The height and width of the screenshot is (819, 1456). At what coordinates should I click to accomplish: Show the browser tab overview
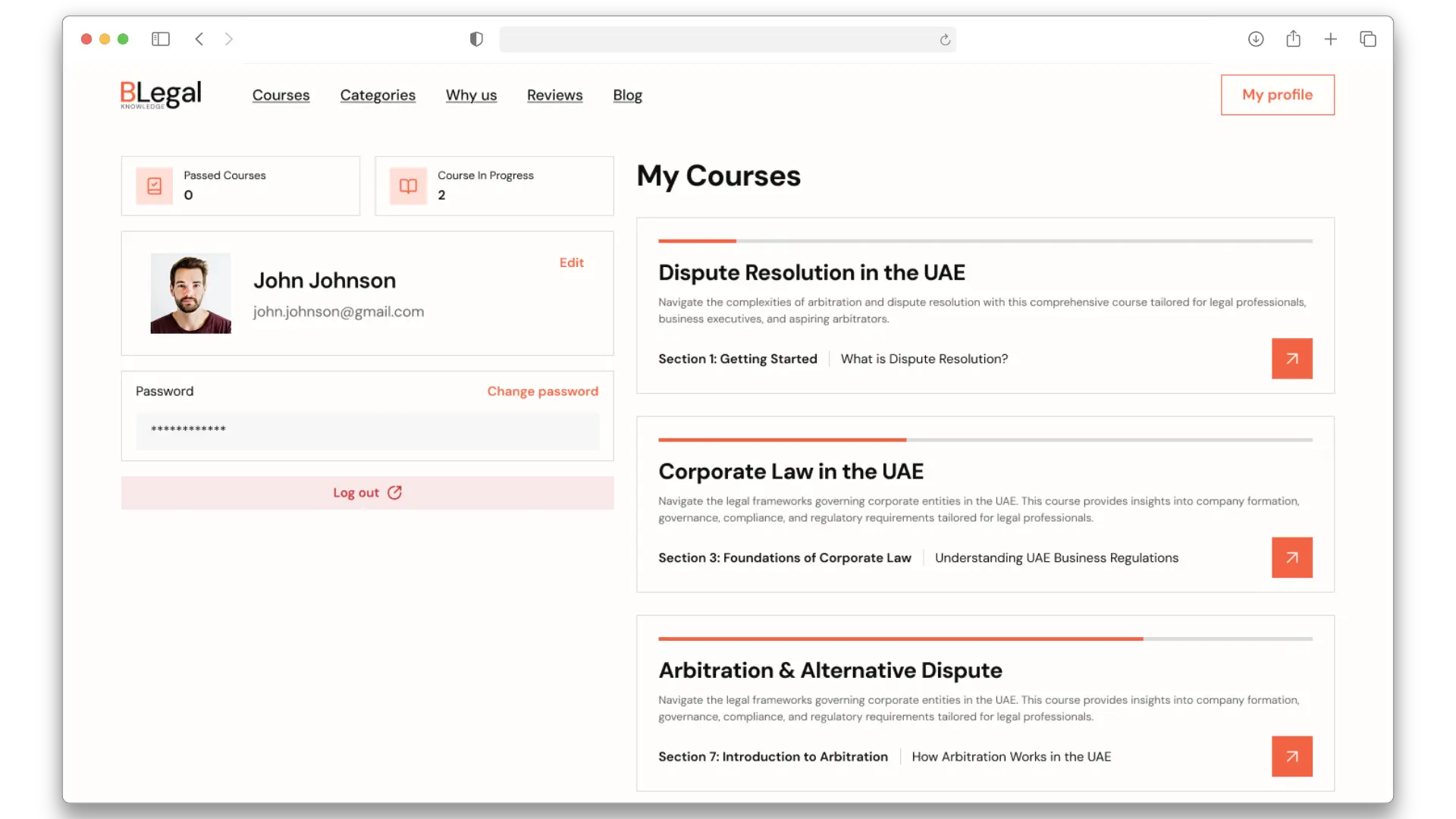point(1367,39)
